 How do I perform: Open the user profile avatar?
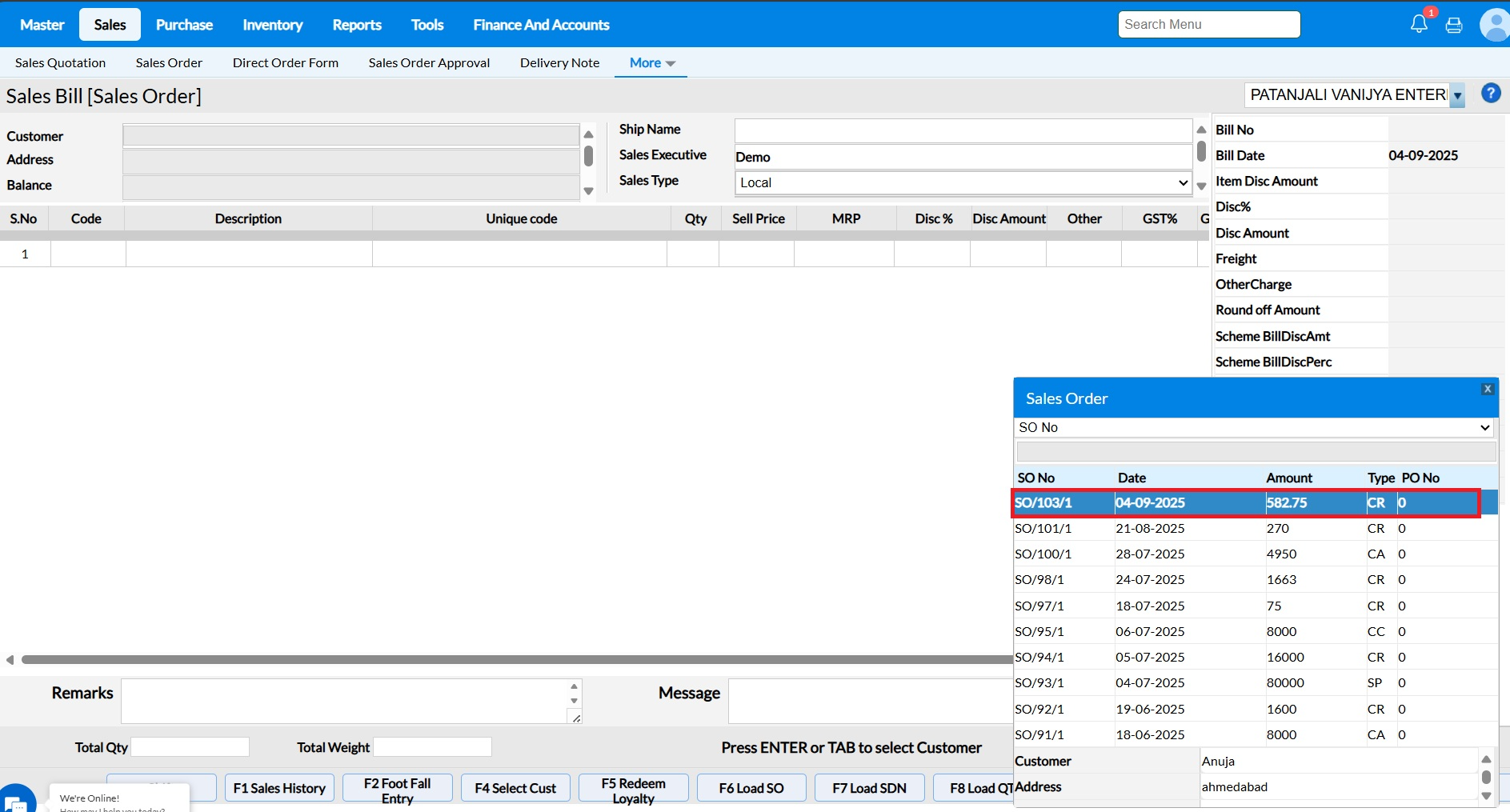click(x=1494, y=25)
